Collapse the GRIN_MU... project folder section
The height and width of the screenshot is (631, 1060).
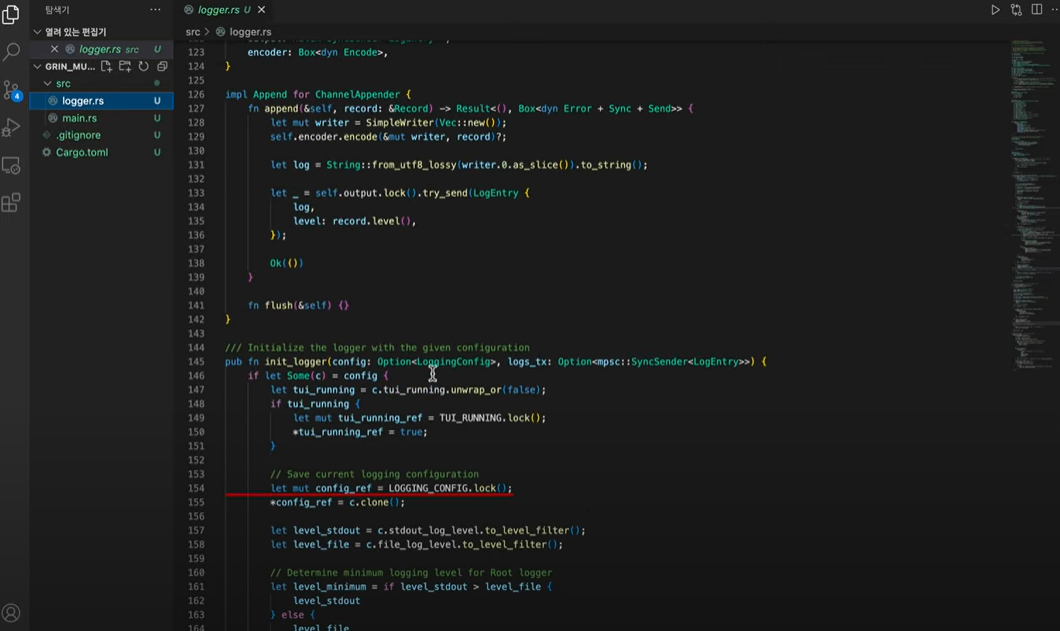[37, 66]
